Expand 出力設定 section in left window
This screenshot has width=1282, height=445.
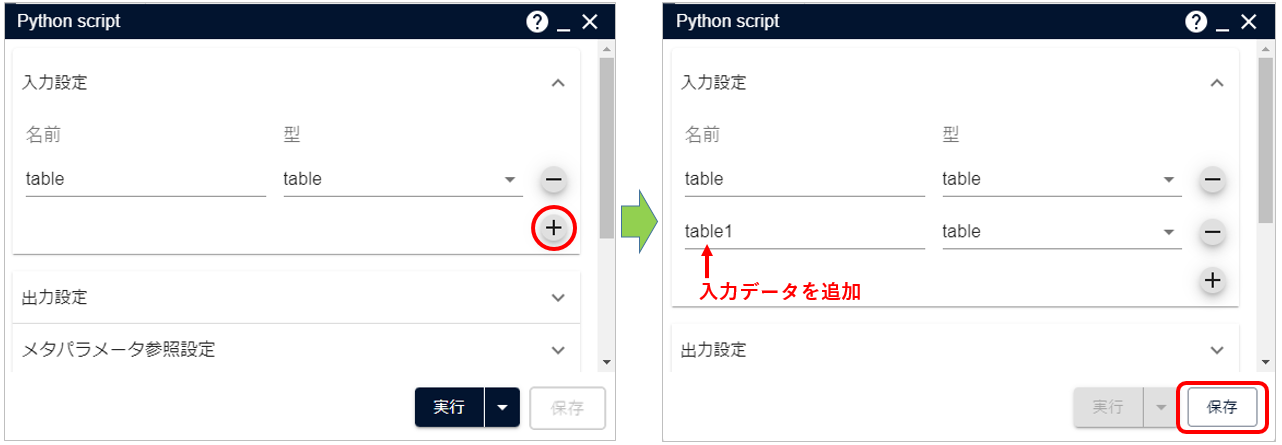558,298
